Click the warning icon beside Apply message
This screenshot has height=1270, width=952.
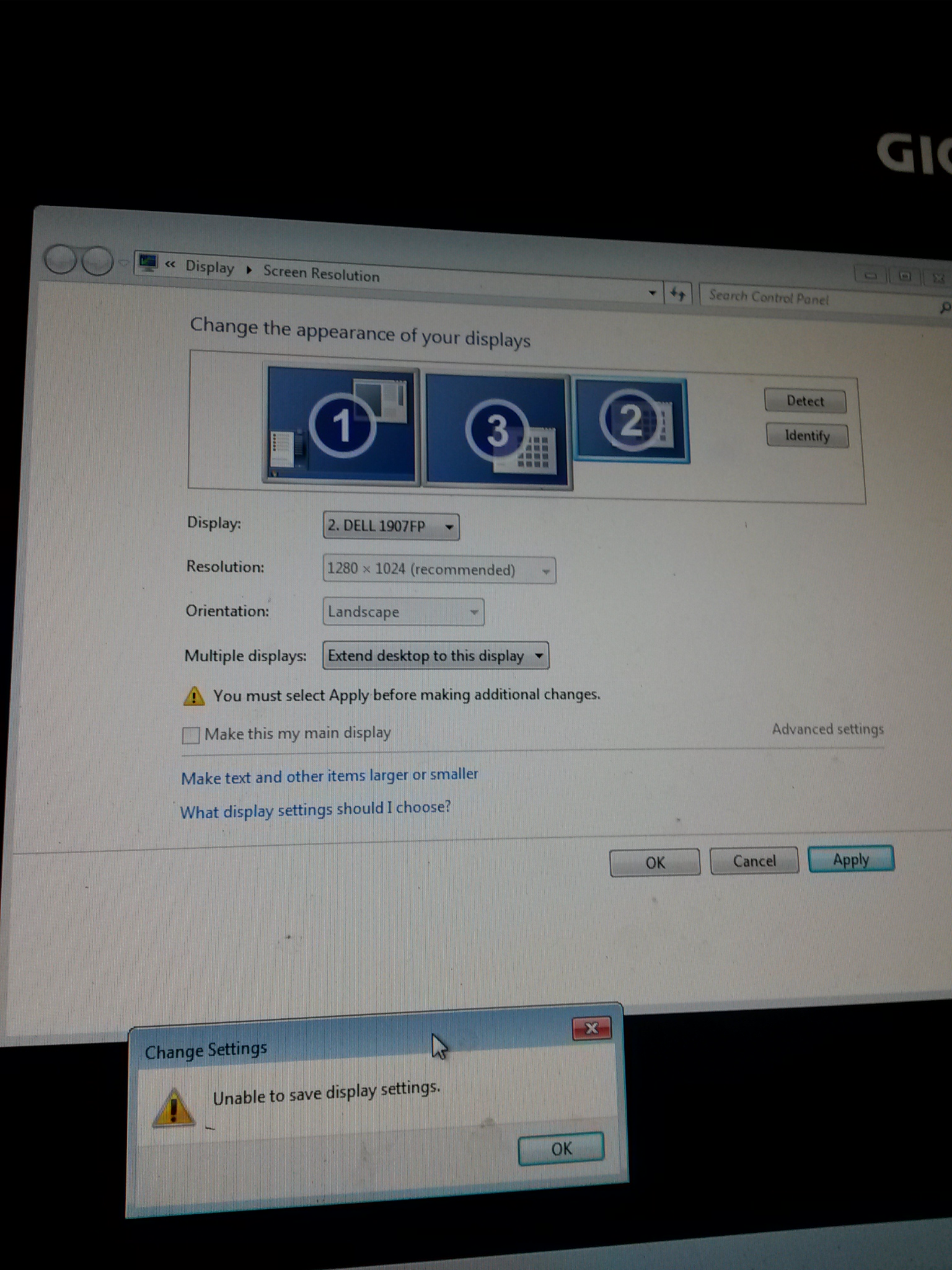coord(194,696)
